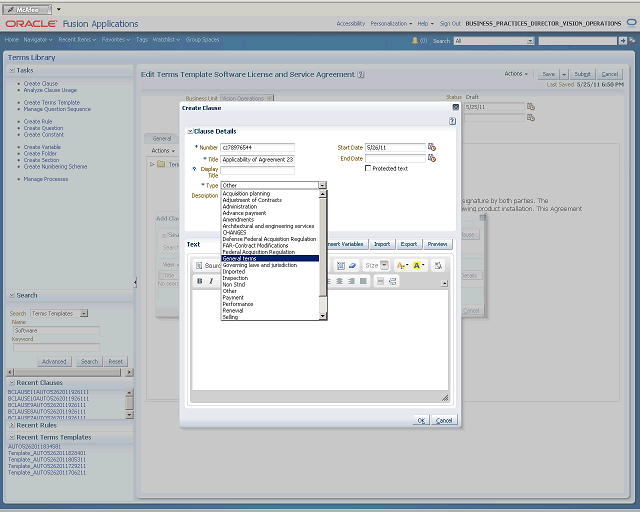Click the help icon next to page title
Screen dimensions: 640x512
tap(361, 75)
